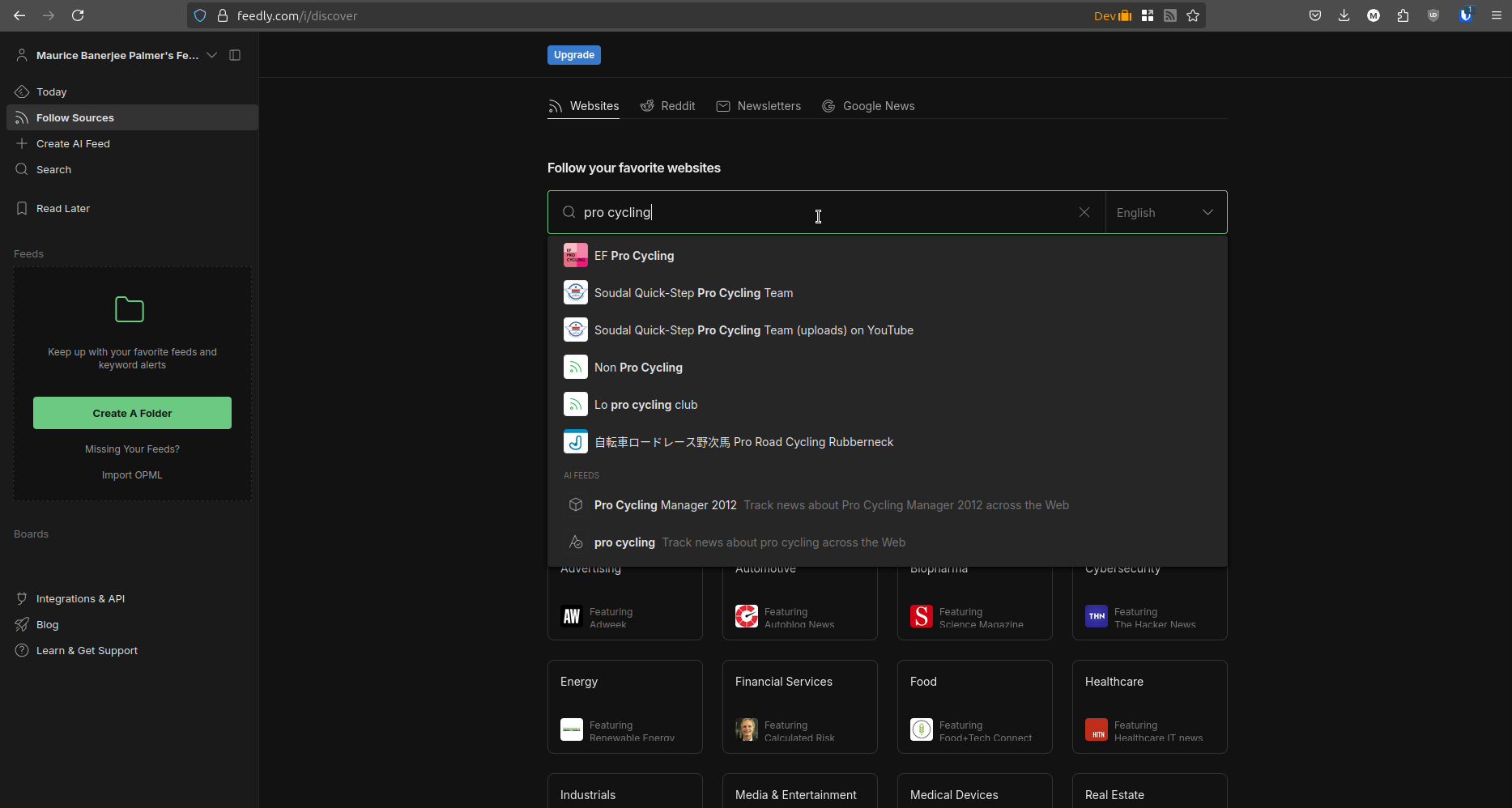Open Integrations & API plug icon
Image resolution: width=1512 pixels, height=808 pixels.
[22, 599]
